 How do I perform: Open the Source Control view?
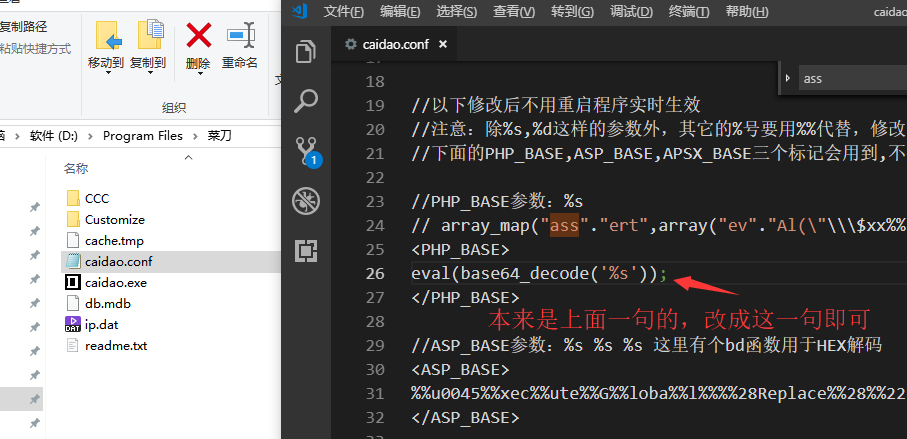pyautogui.click(x=307, y=152)
